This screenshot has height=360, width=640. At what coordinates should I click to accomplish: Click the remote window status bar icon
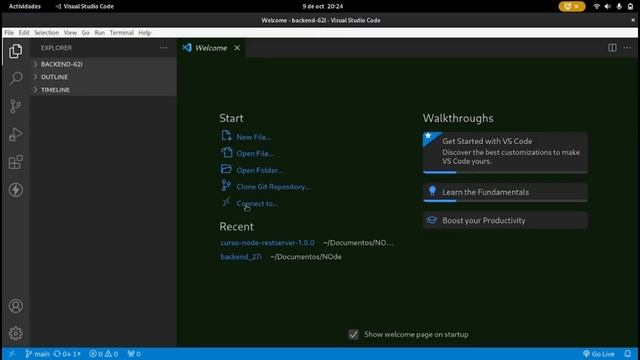click(12, 354)
